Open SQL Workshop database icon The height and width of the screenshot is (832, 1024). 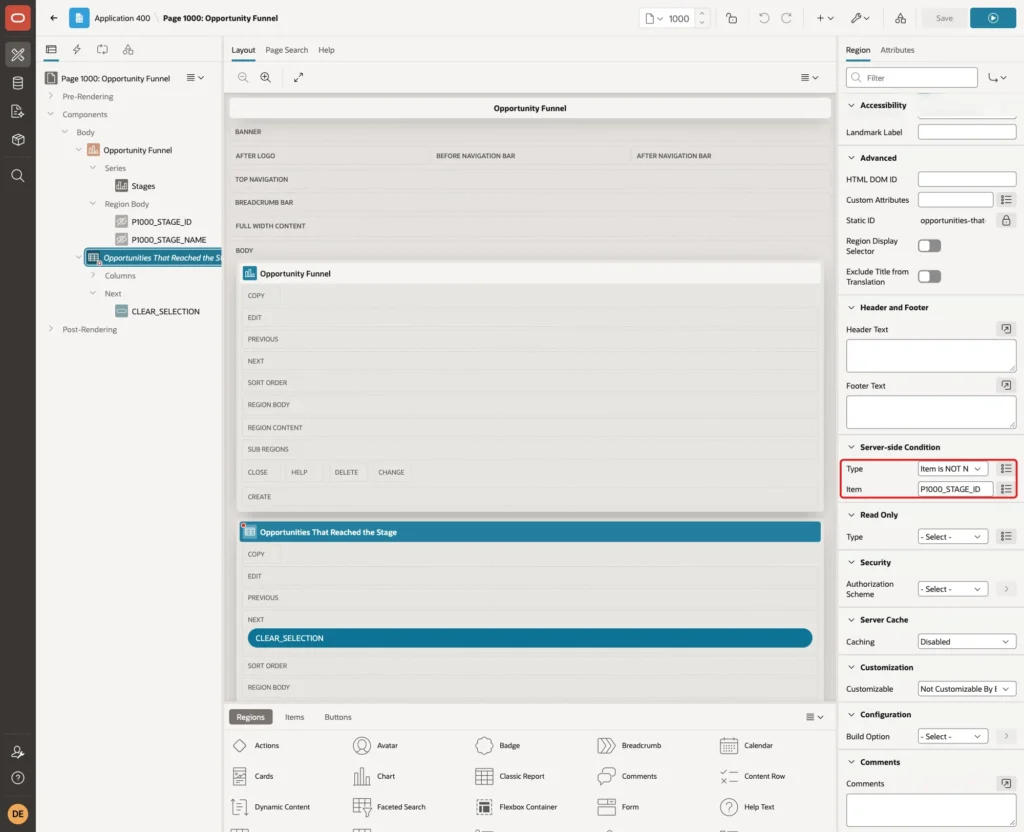pos(18,83)
